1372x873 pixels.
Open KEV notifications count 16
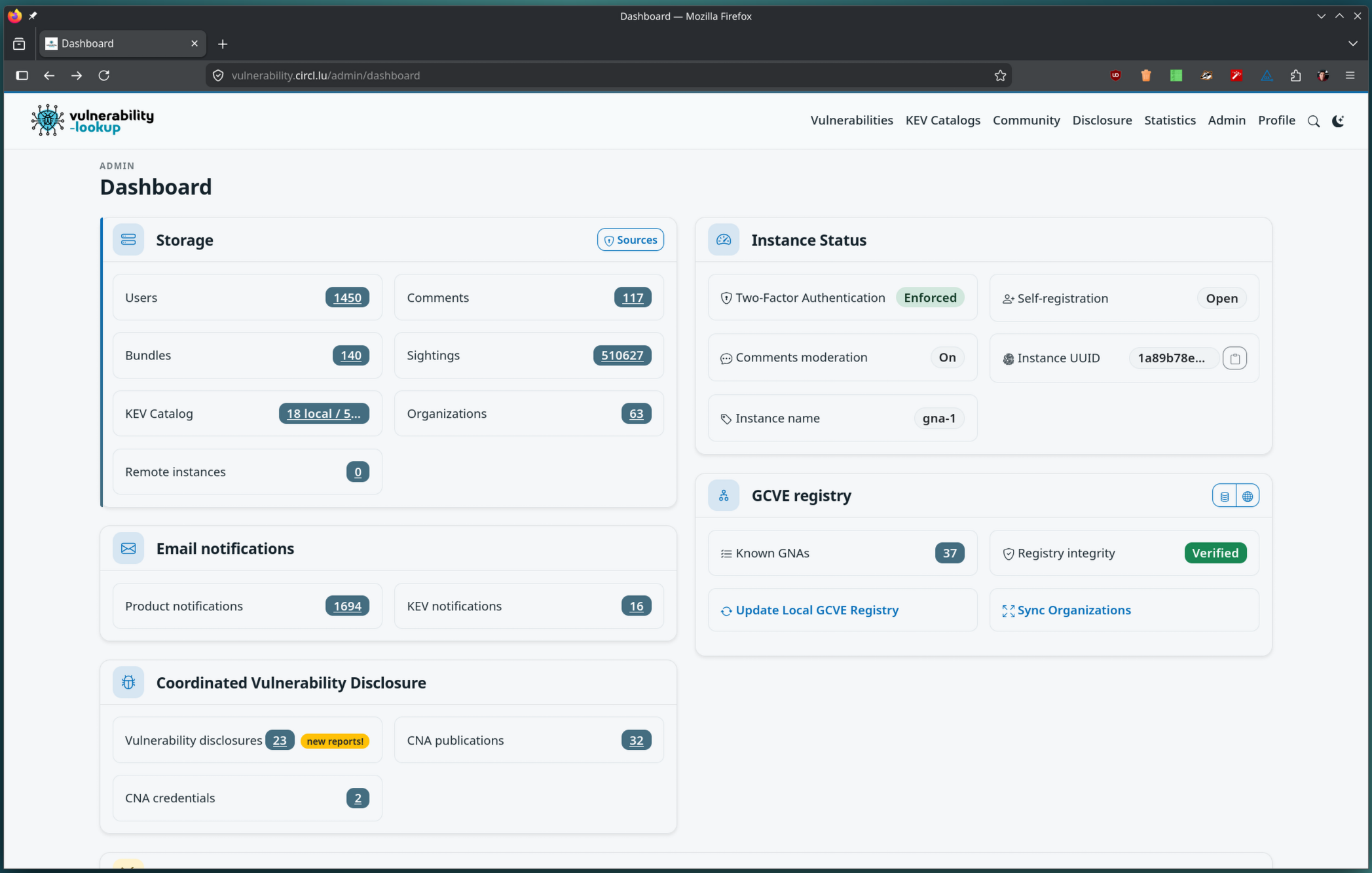(x=637, y=606)
